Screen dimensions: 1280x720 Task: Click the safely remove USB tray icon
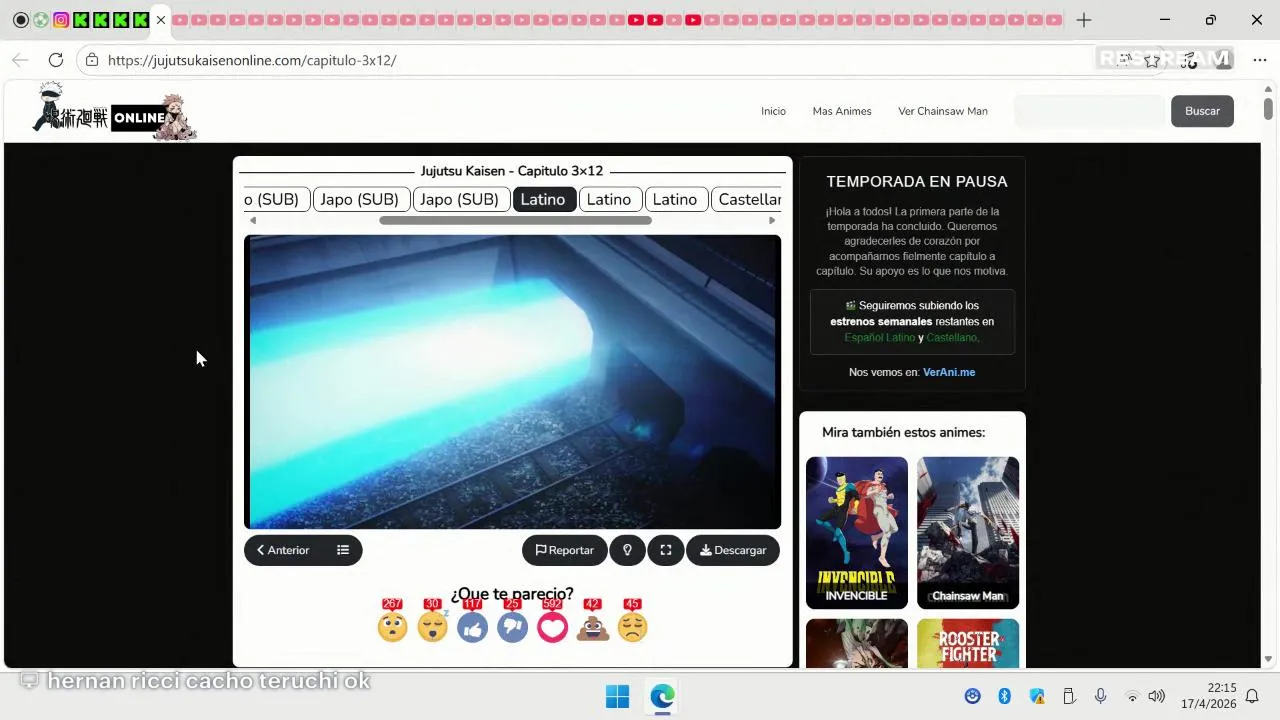(1068, 696)
